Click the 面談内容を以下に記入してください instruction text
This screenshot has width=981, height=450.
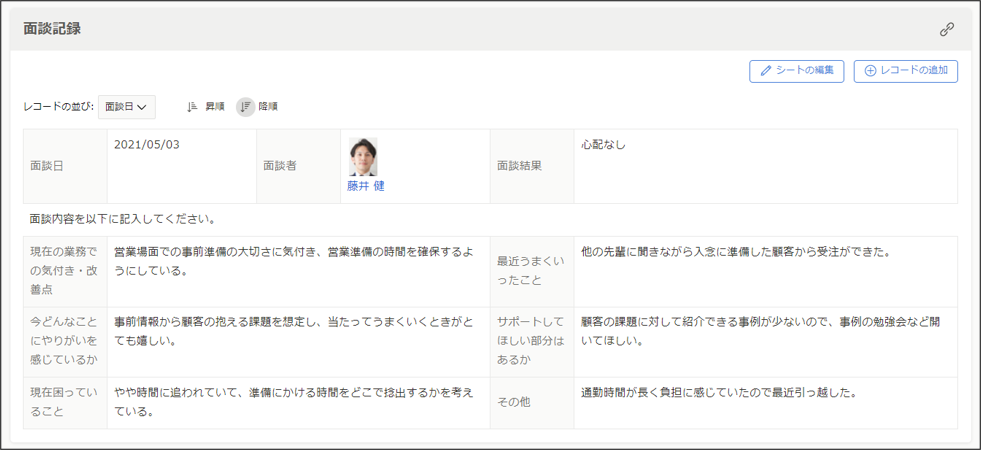point(123,220)
